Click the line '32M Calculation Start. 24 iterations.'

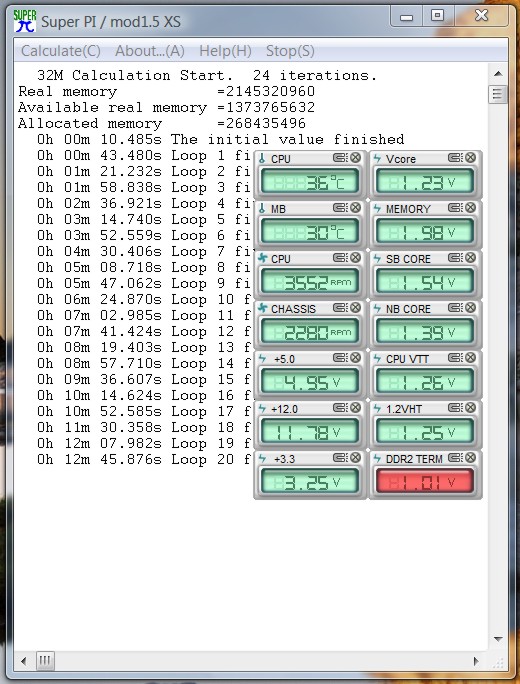point(207,75)
